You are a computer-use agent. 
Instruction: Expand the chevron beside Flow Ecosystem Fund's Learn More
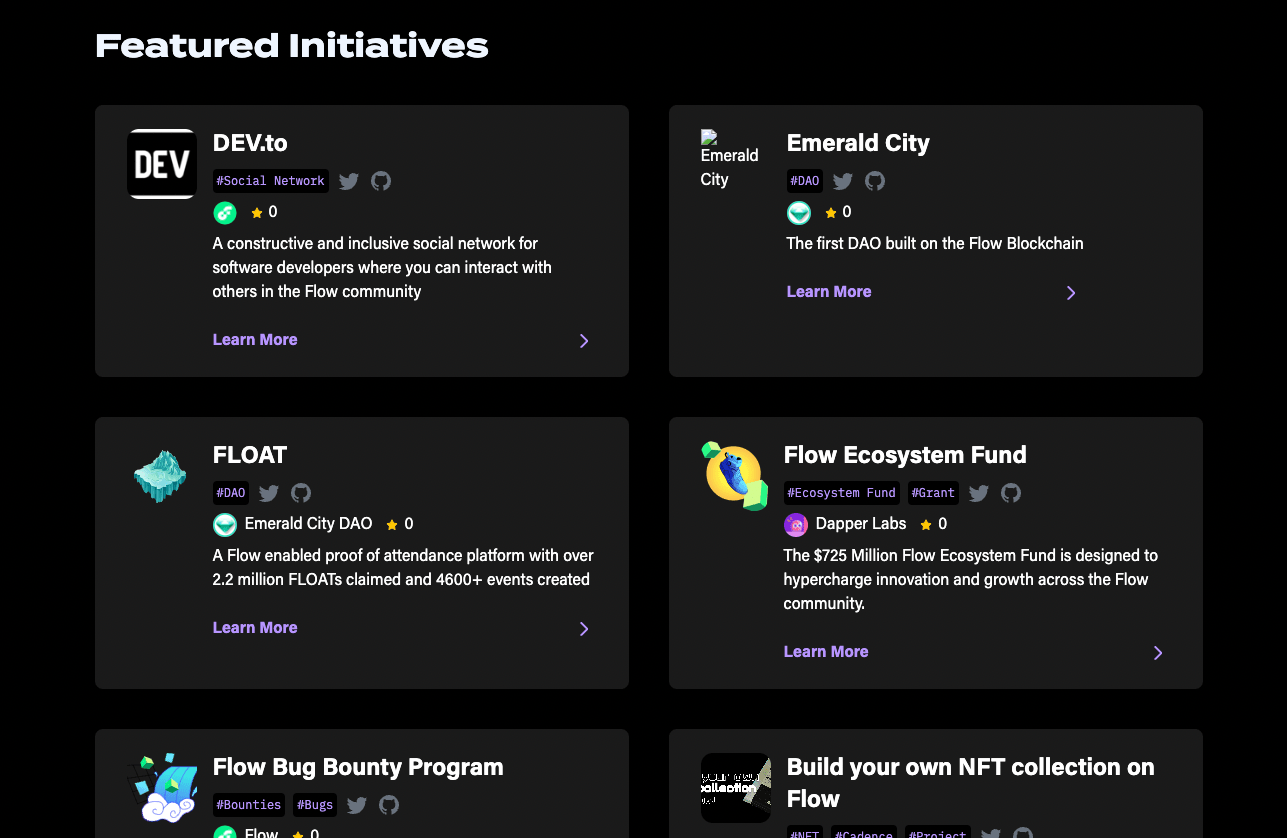1157,652
